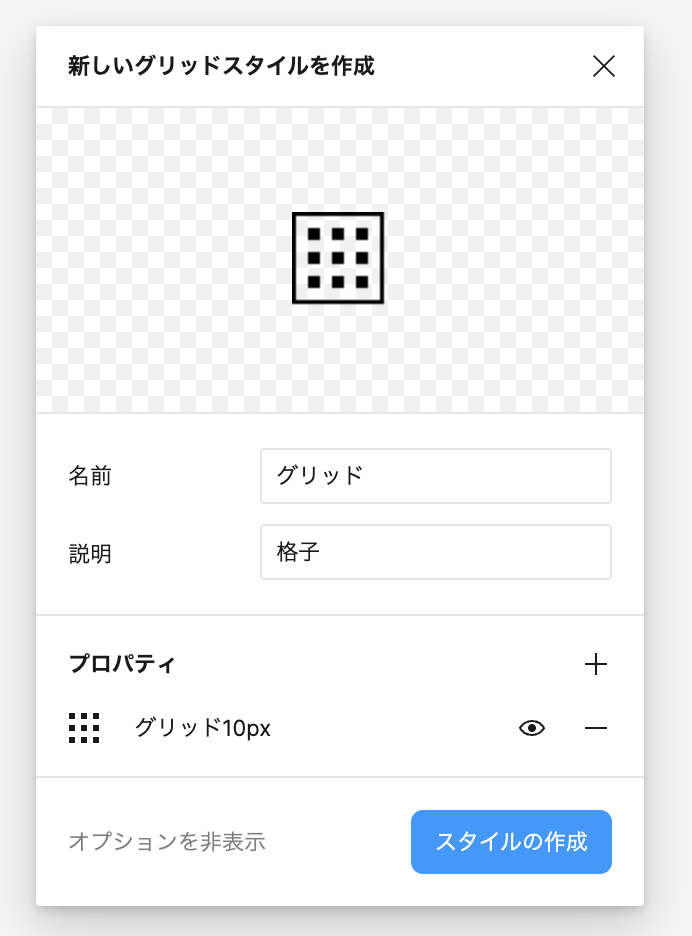The image size is (692, 936).
Task: Close the new grid style dialog
Action: 603,67
